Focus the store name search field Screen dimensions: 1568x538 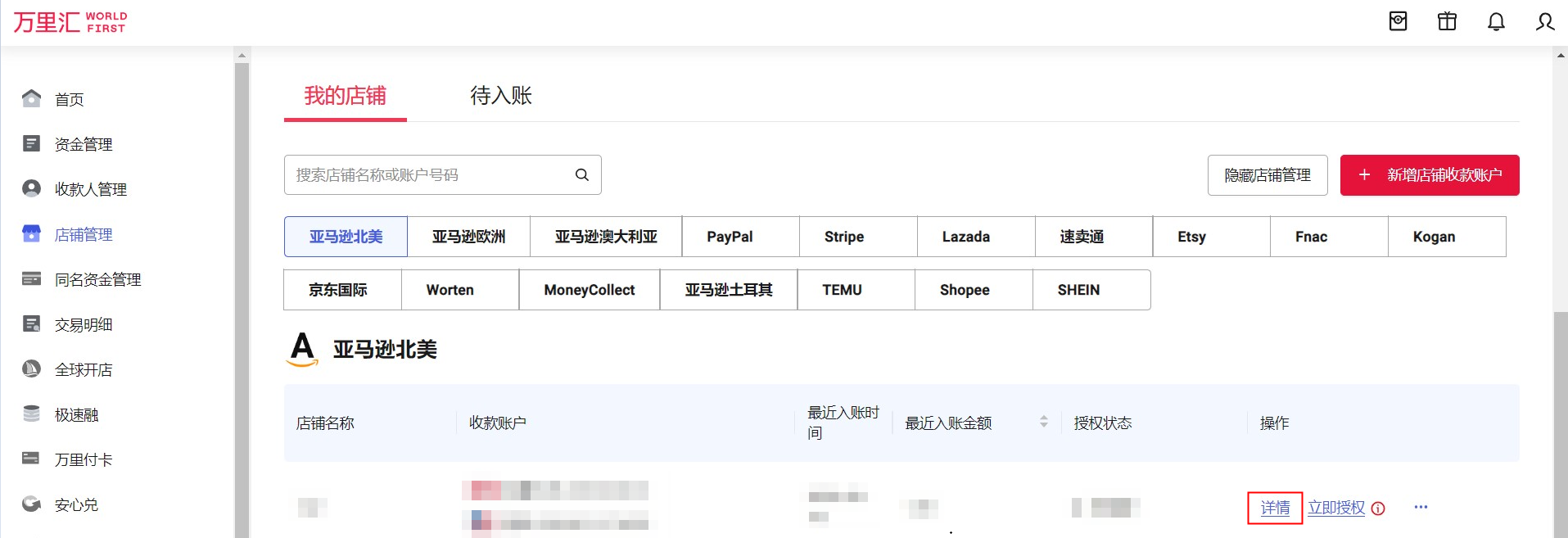tap(426, 174)
